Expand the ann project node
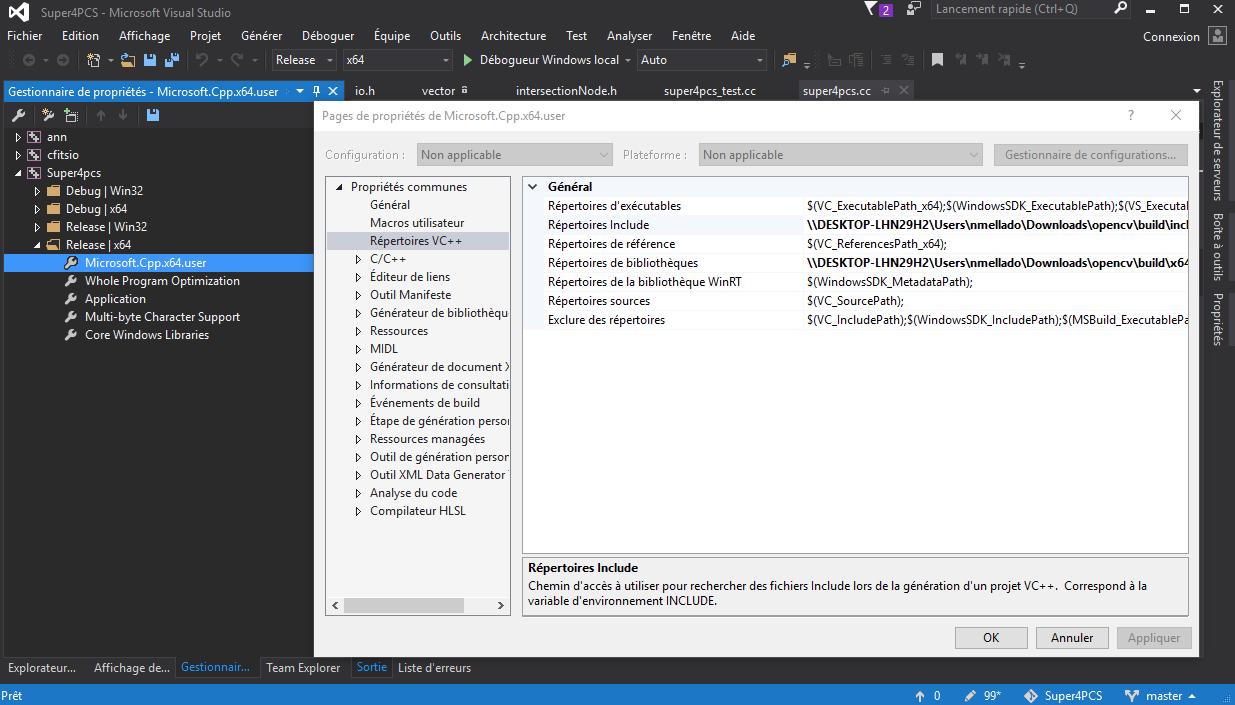The width and height of the screenshot is (1235, 705). tap(18, 137)
